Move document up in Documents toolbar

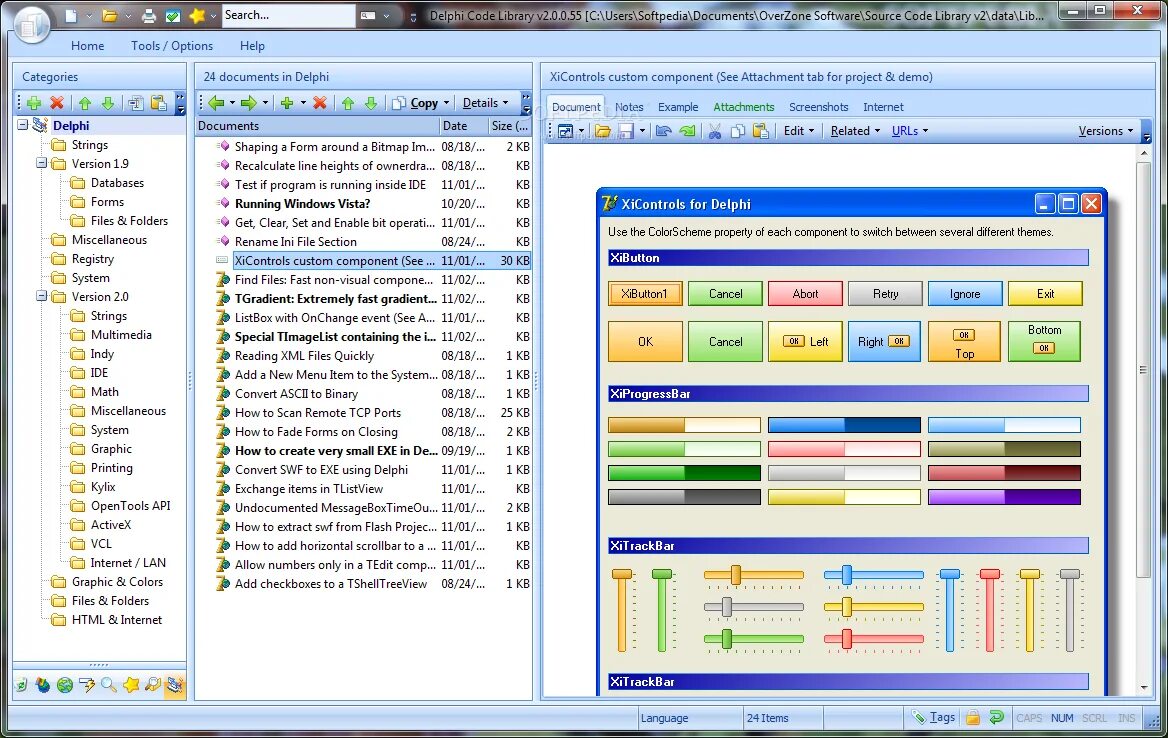(x=348, y=103)
